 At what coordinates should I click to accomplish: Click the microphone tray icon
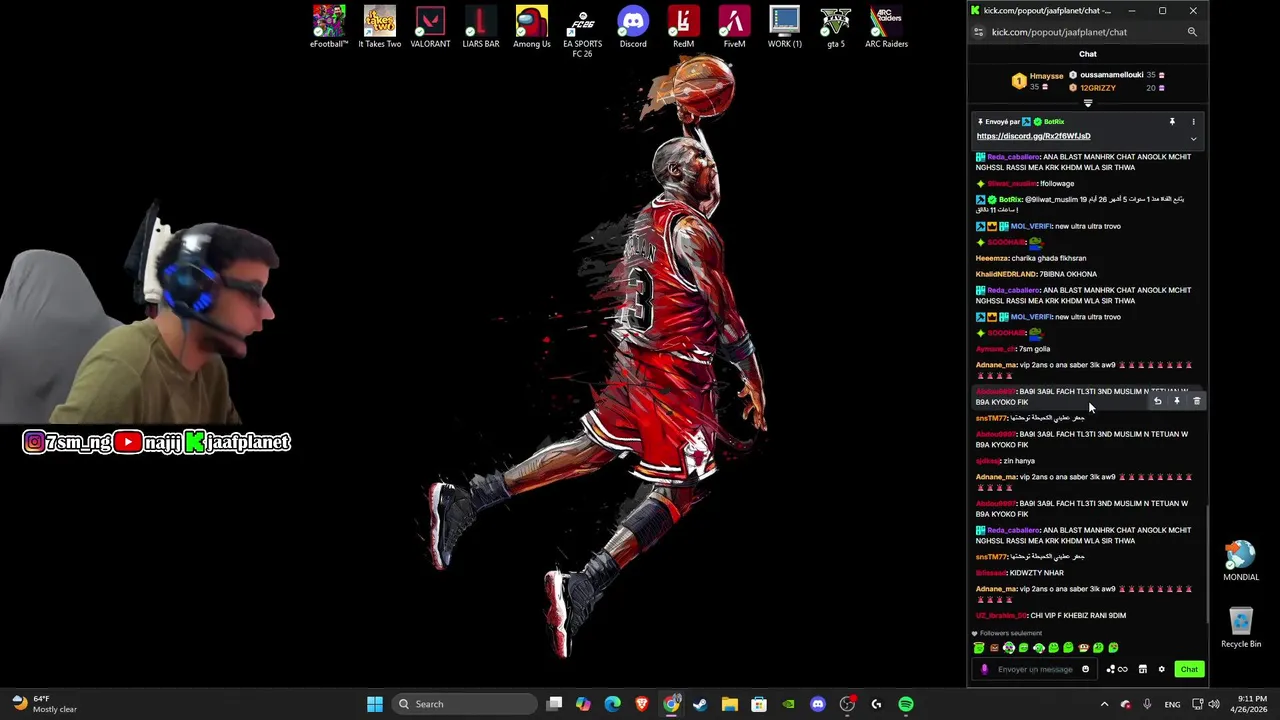[x=1147, y=704]
